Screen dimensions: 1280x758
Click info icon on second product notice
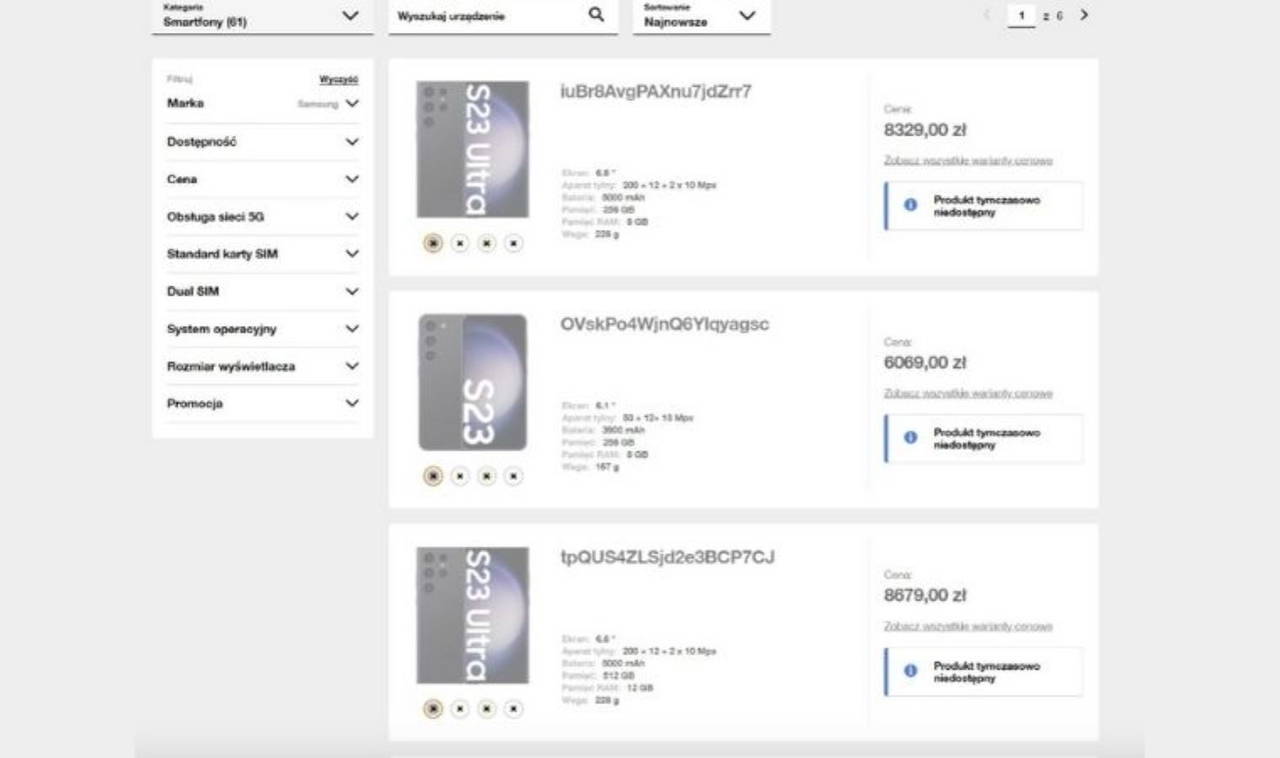(x=910, y=438)
